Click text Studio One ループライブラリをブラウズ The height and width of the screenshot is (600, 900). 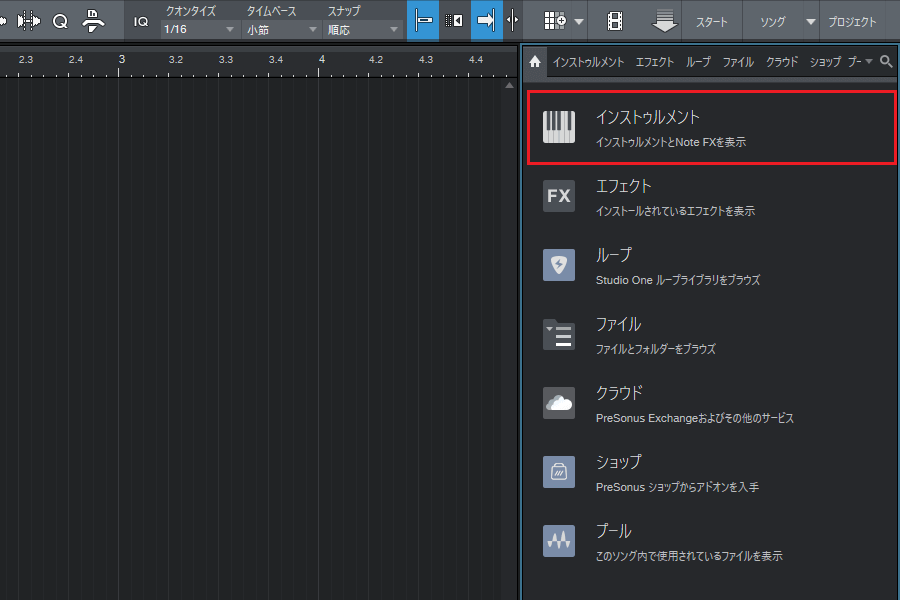click(x=678, y=280)
